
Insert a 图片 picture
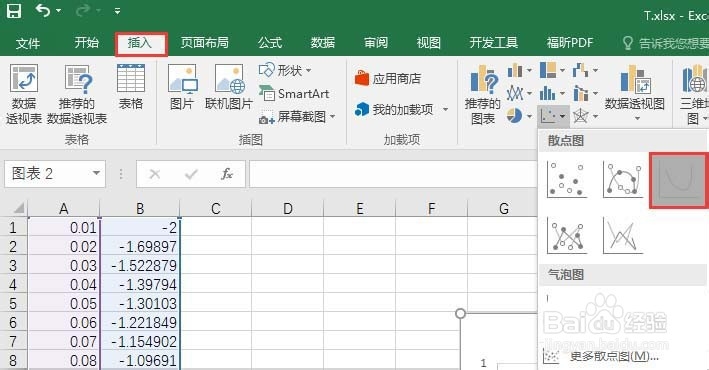pyautogui.click(x=182, y=87)
